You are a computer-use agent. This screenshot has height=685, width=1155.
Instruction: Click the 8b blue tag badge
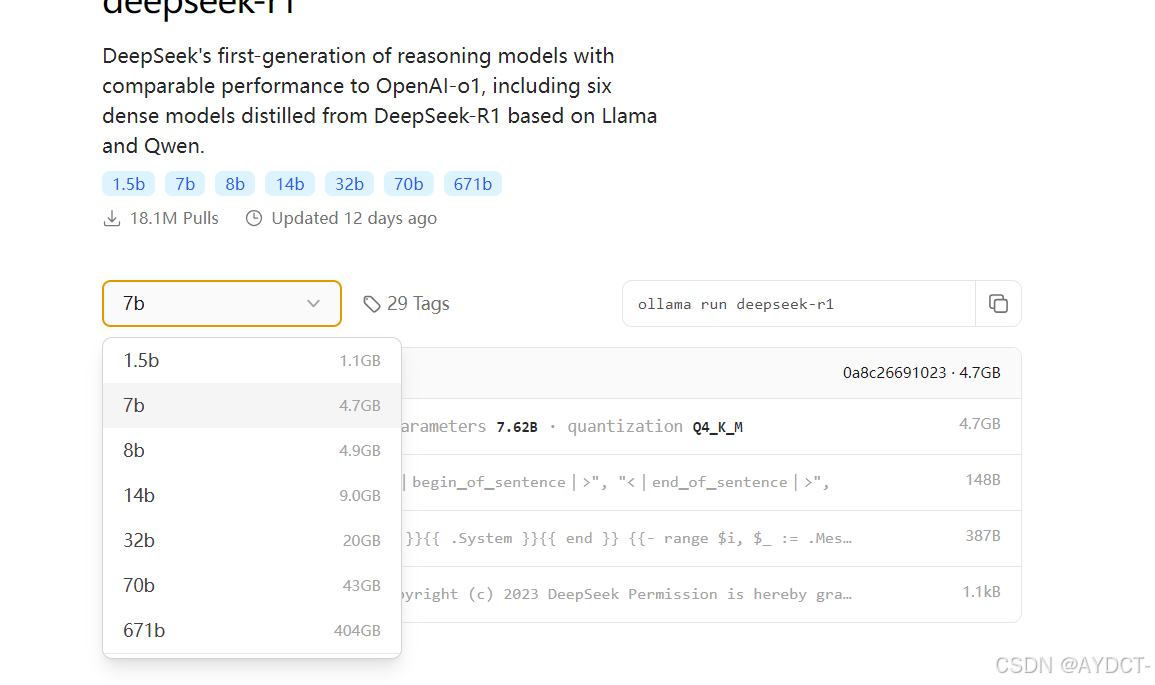pos(235,184)
